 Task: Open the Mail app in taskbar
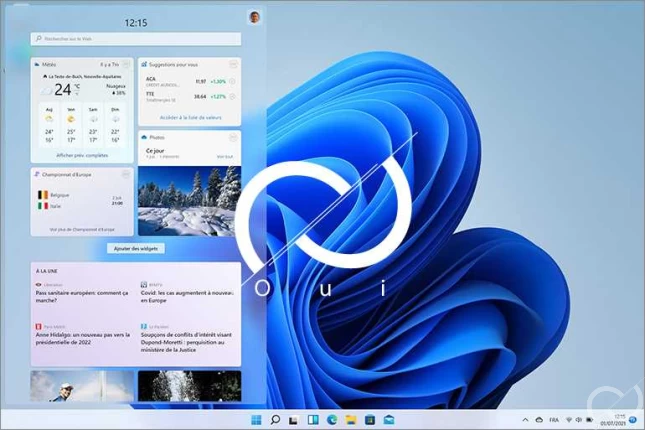[388, 419]
